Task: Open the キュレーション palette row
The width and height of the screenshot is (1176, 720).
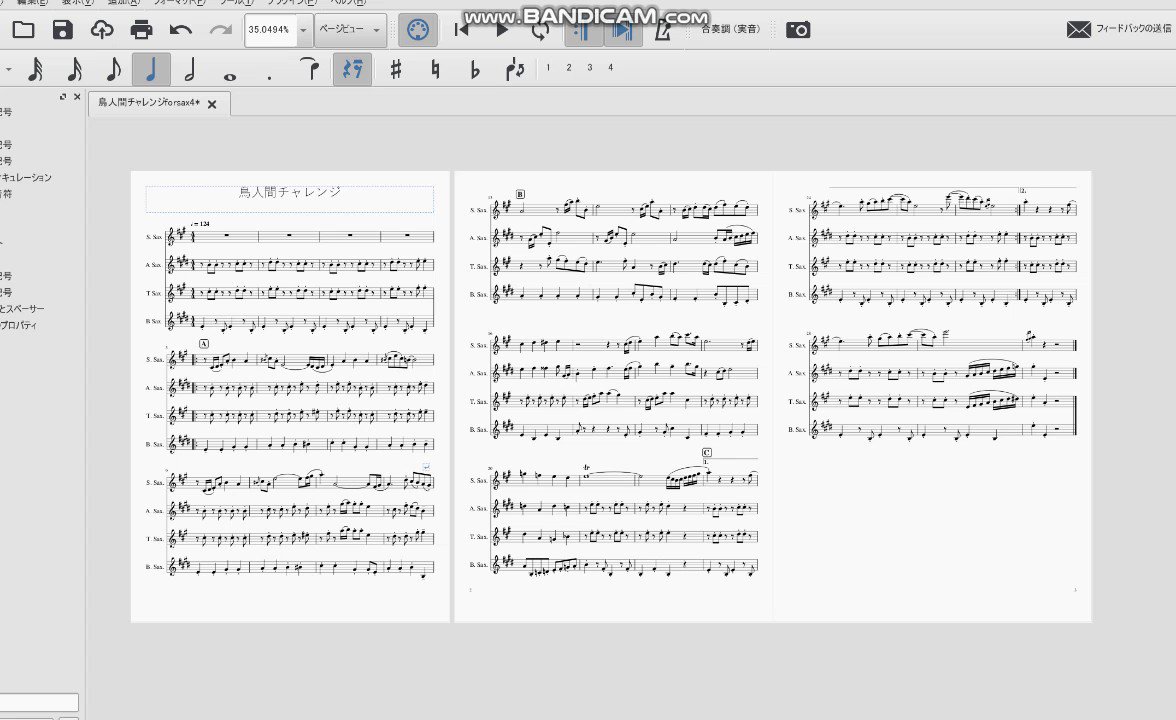Action: pos(26,178)
